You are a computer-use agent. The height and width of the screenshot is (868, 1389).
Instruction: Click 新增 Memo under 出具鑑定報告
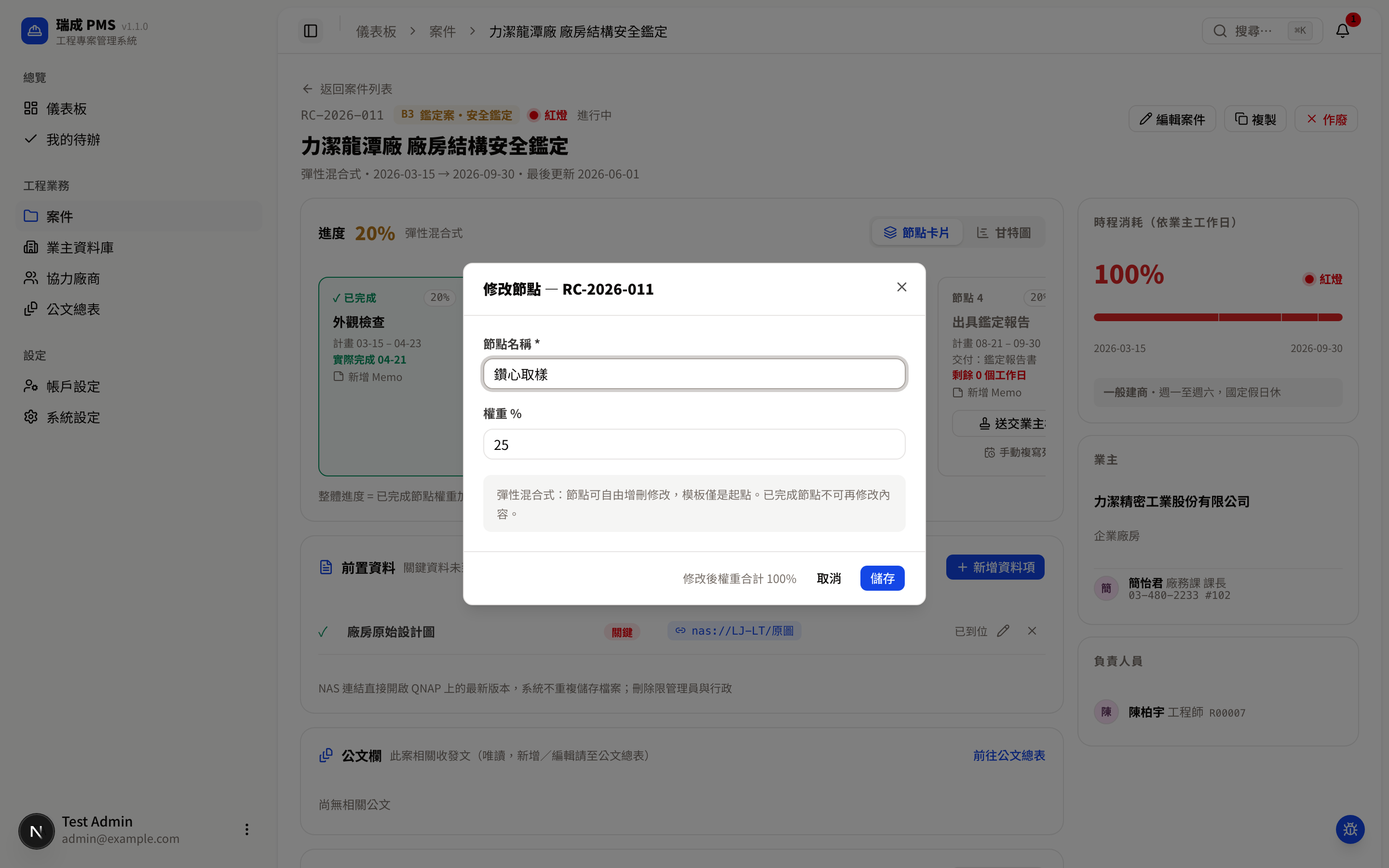point(987,393)
